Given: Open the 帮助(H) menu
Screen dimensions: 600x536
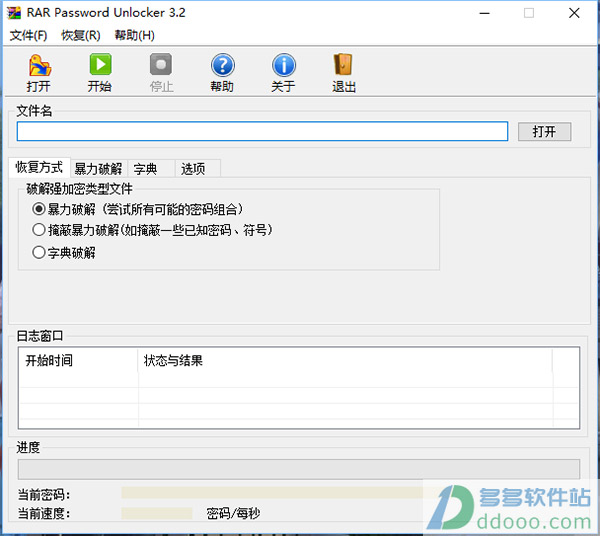Looking at the screenshot, I should tap(134, 35).
